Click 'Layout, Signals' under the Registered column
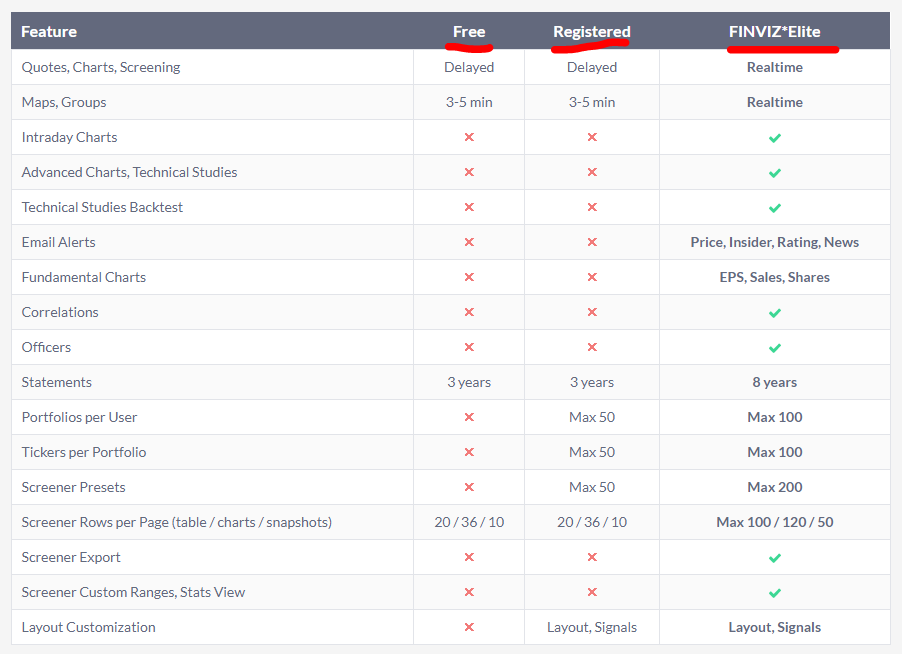 pyautogui.click(x=592, y=627)
